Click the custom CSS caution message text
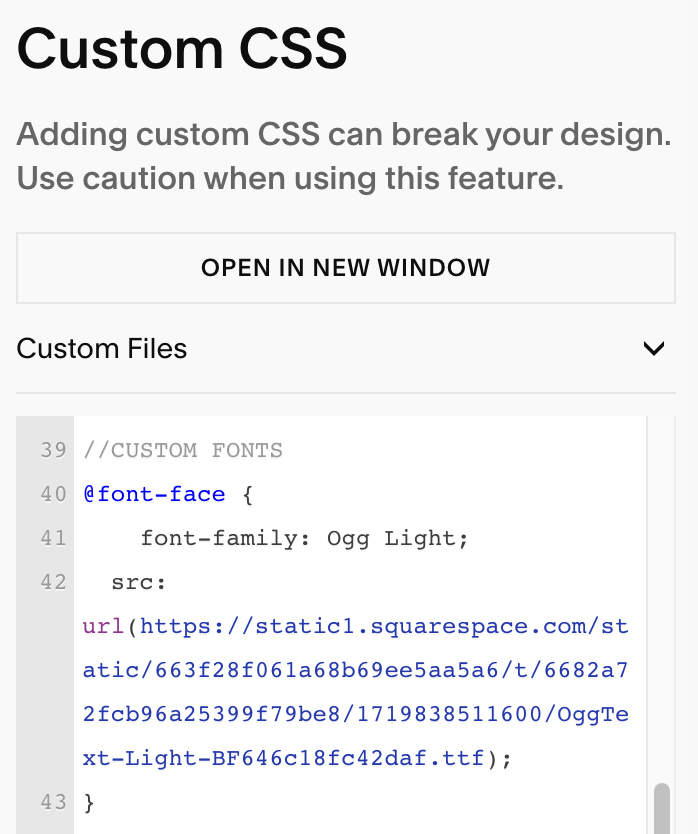Viewport: 698px width, 834px height. [344, 156]
